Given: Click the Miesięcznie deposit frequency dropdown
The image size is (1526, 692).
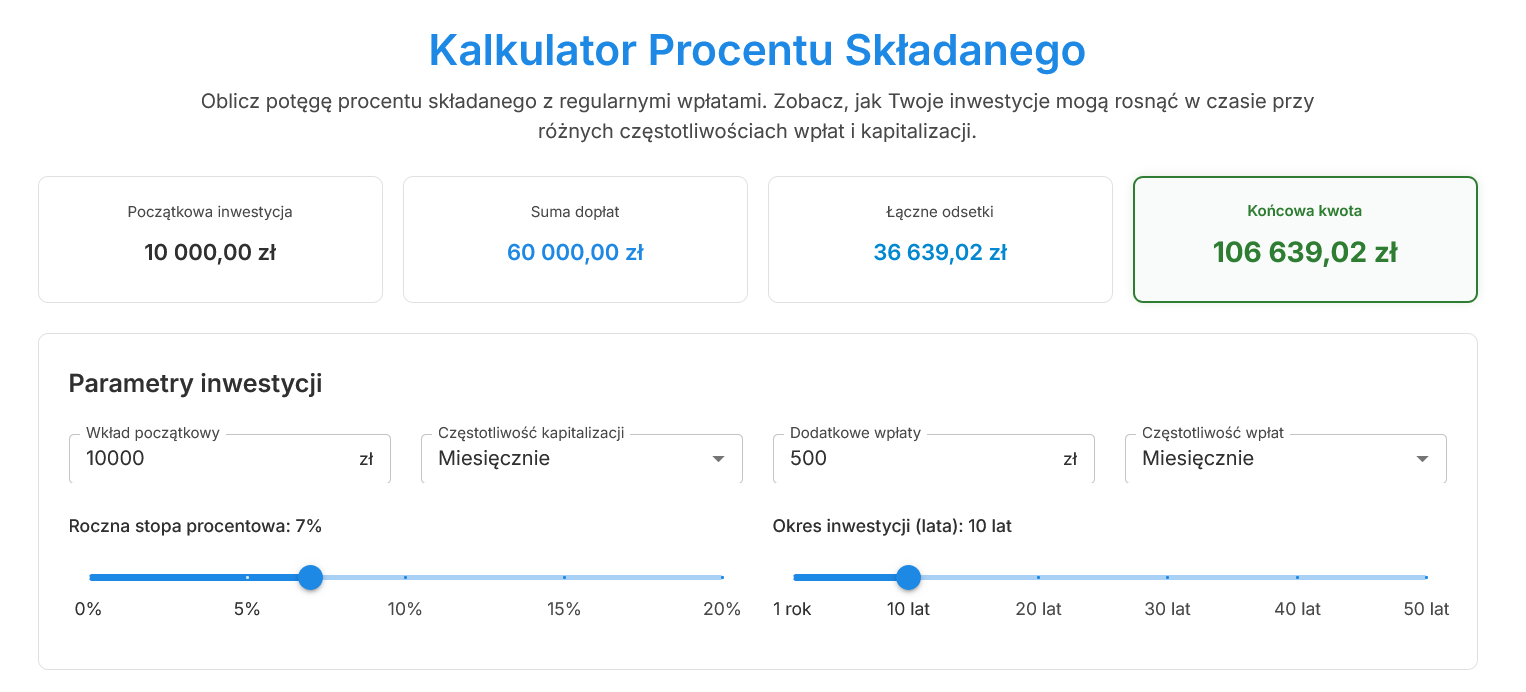Looking at the screenshot, I should tap(1285, 458).
